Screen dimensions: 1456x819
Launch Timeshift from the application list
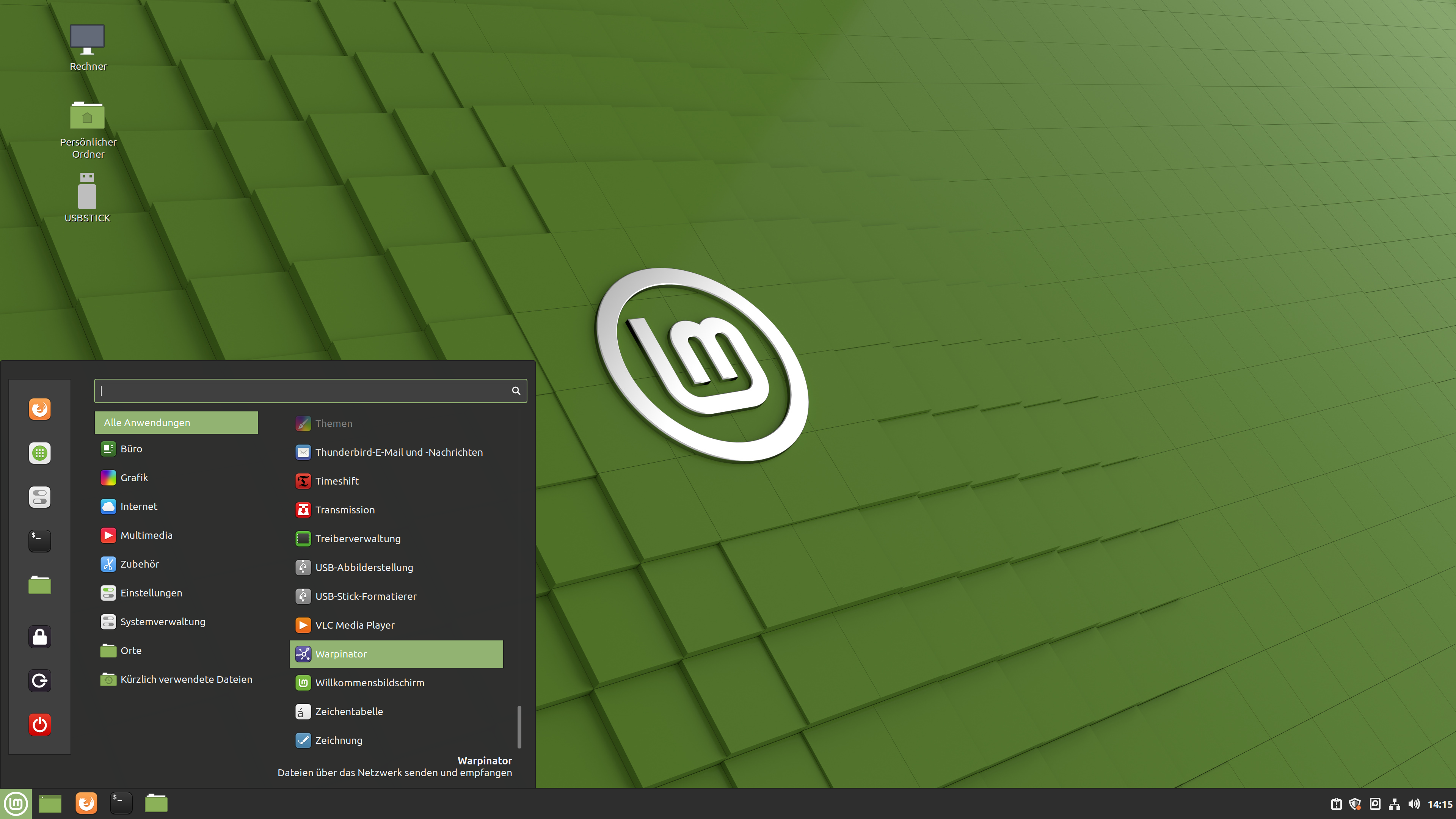(337, 481)
